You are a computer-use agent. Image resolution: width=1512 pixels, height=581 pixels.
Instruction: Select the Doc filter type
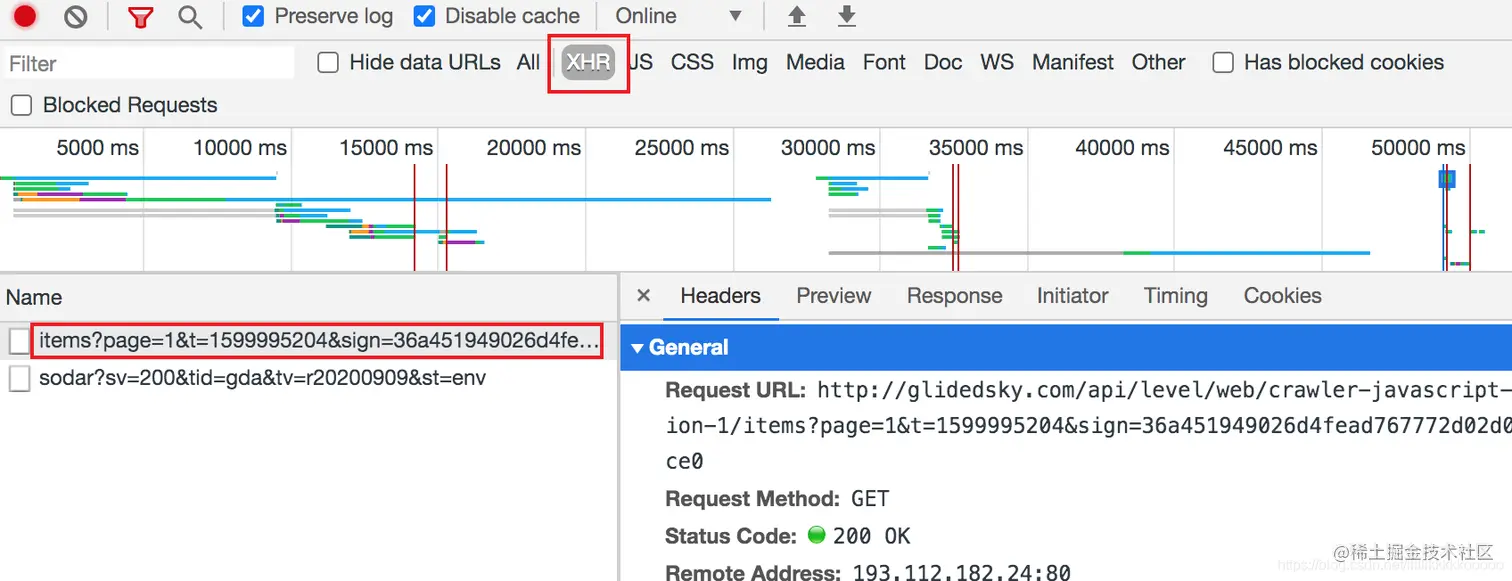pos(942,62)
